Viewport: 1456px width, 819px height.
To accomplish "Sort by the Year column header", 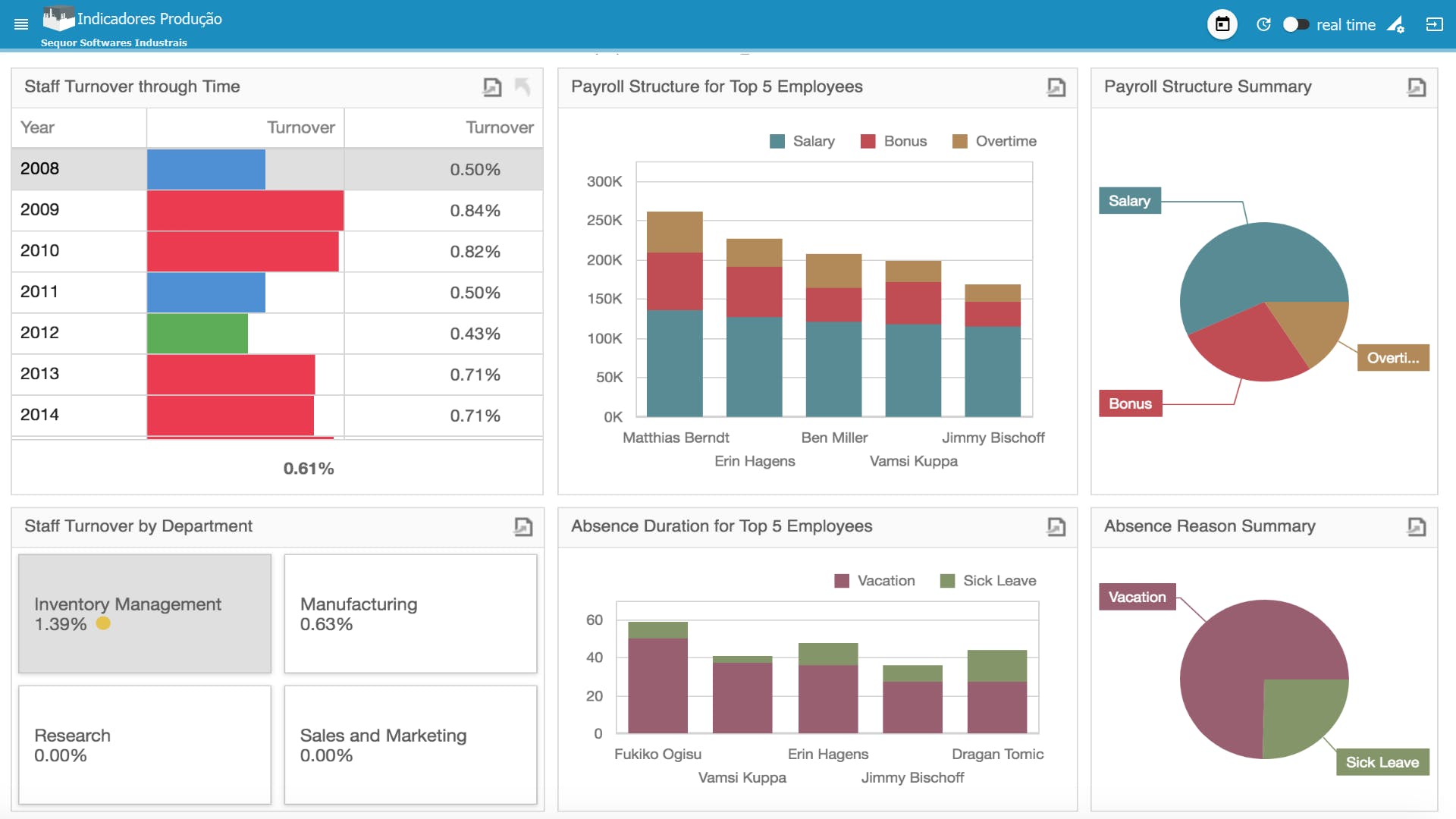I will coord(79,127).
